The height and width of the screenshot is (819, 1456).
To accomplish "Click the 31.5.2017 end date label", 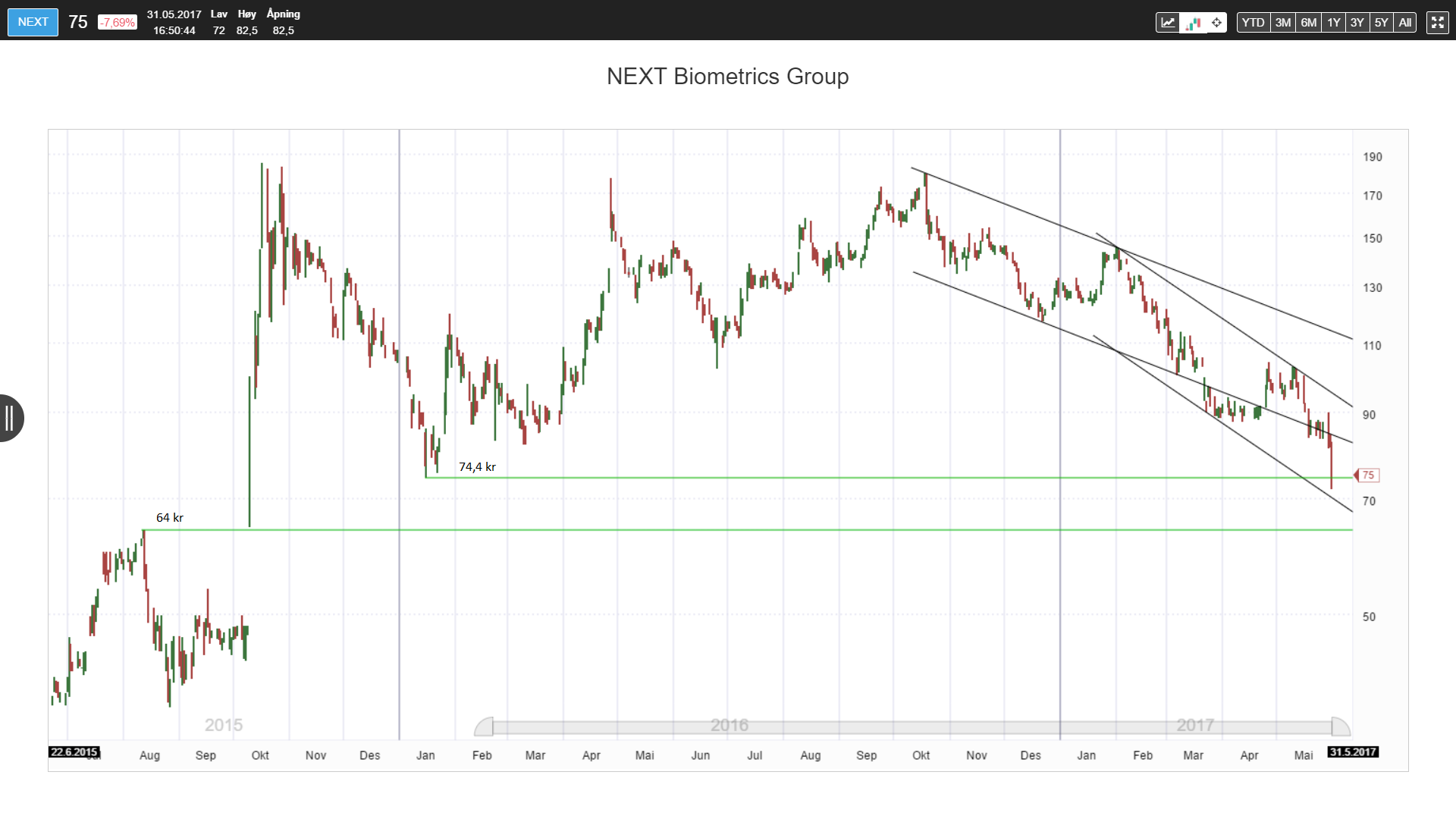I will [x=1353, y=752].
